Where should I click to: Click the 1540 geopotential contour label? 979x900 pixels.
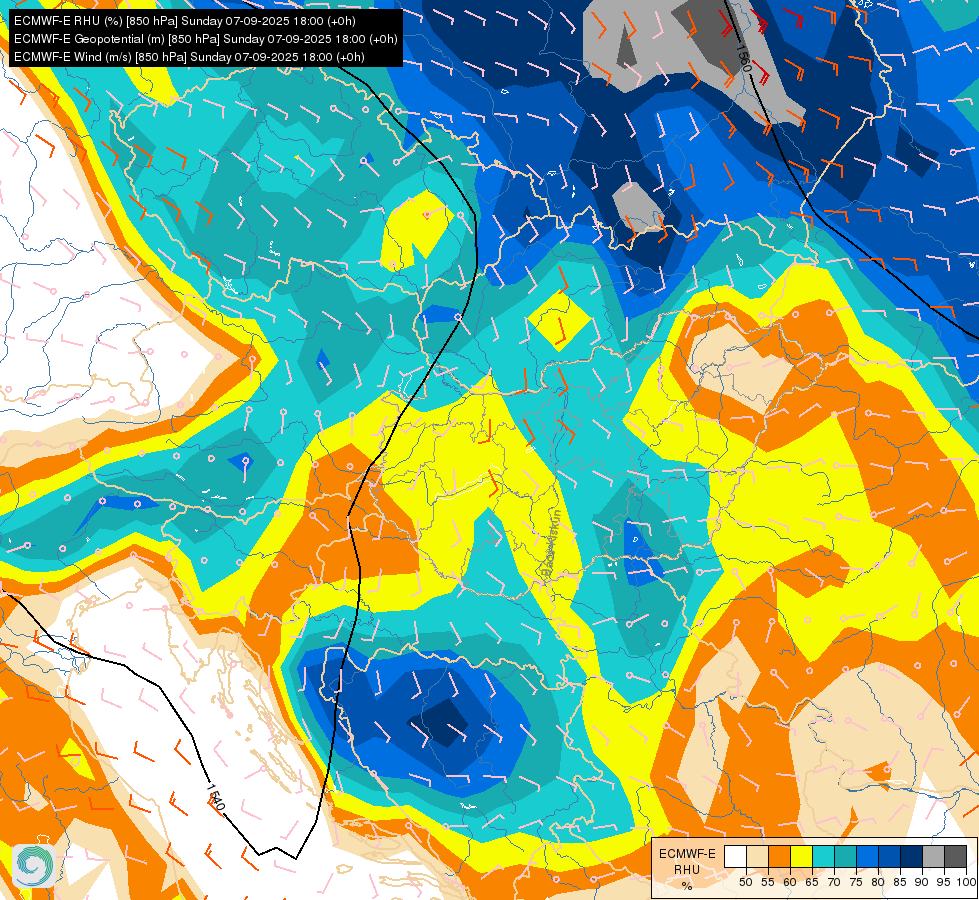click(215, 798)
